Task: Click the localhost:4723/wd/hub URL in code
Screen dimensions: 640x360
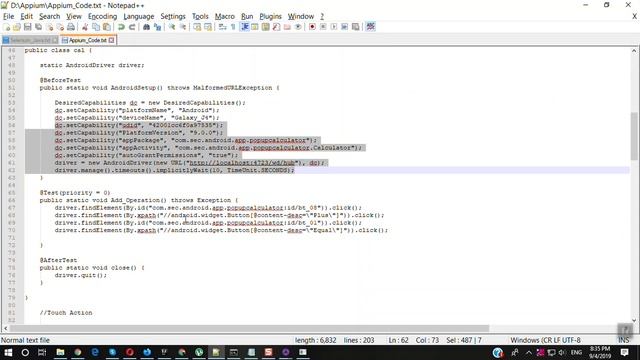Action: point(242,163)
